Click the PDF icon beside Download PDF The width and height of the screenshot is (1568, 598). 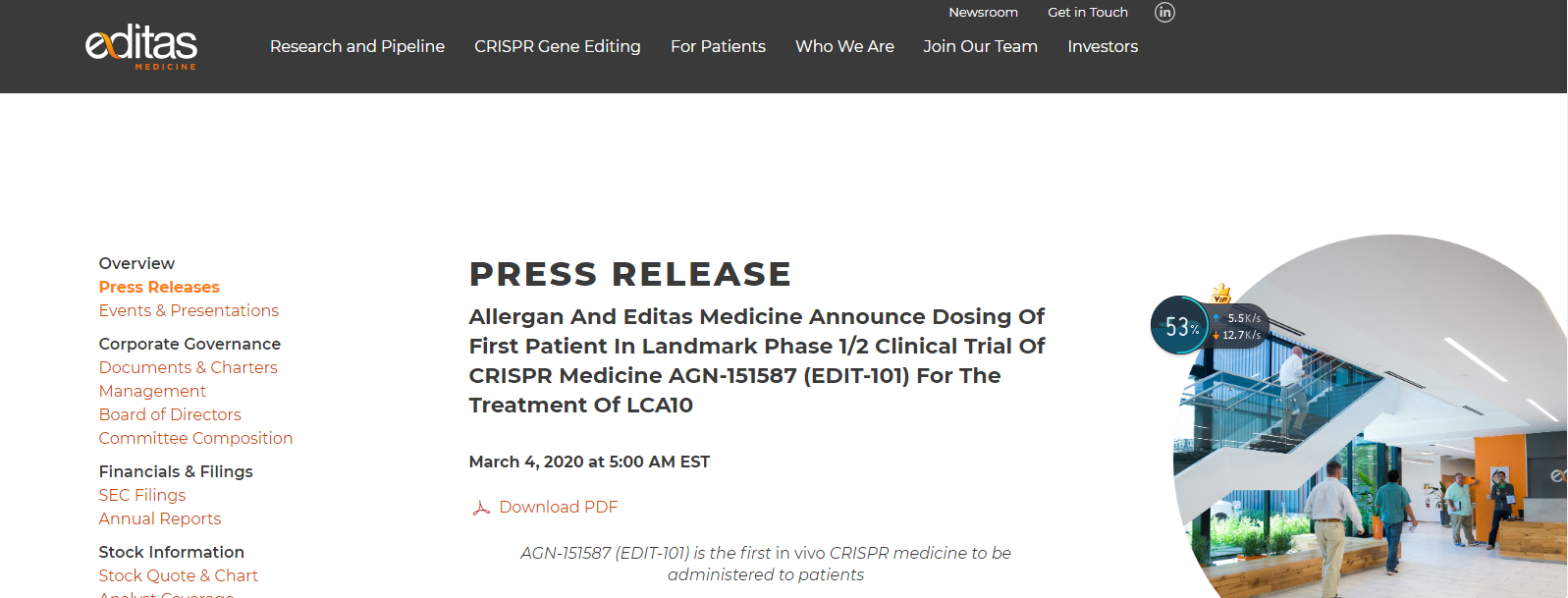(481, 508)
